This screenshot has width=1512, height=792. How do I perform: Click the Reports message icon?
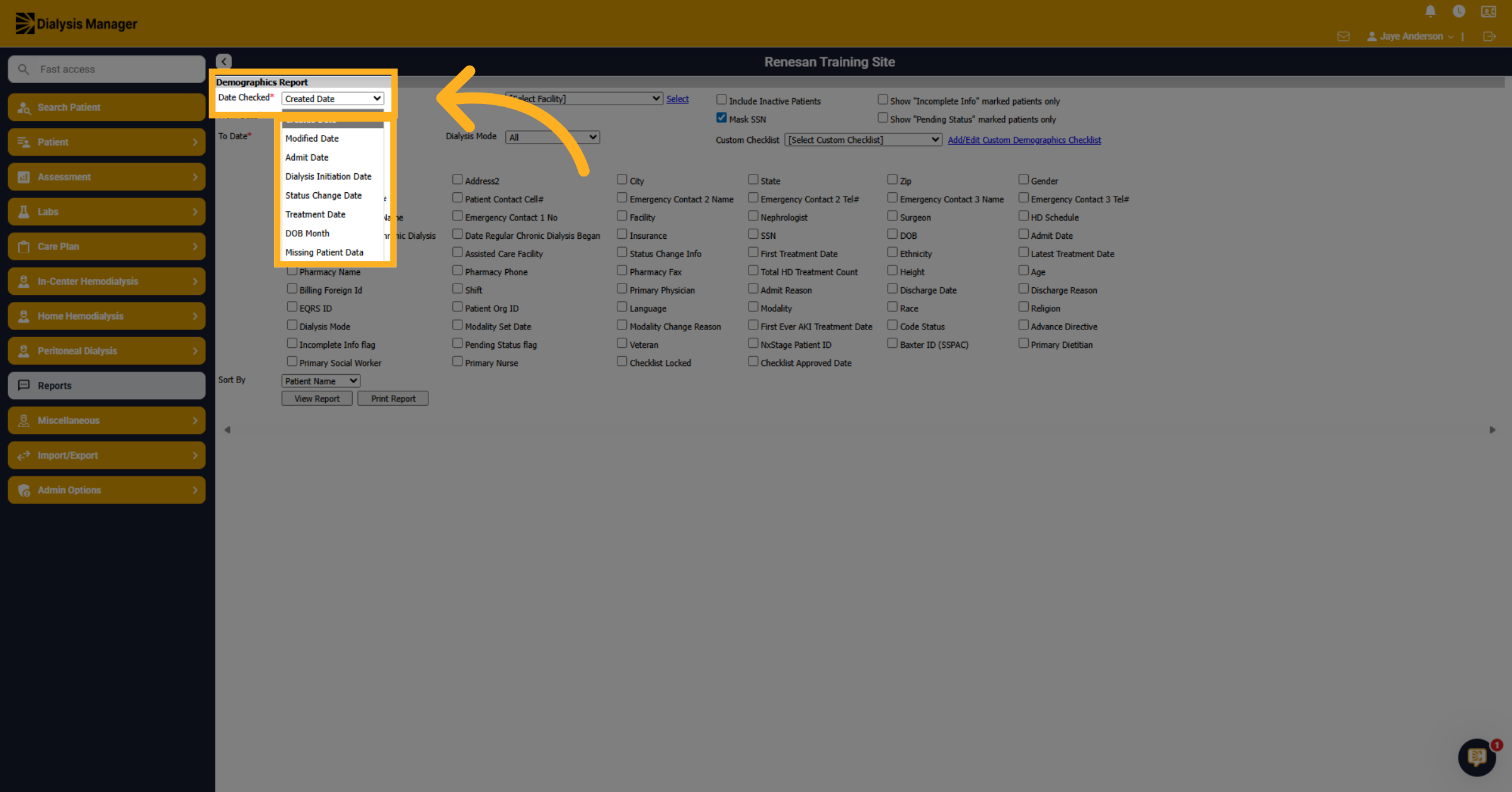point(24,385)
